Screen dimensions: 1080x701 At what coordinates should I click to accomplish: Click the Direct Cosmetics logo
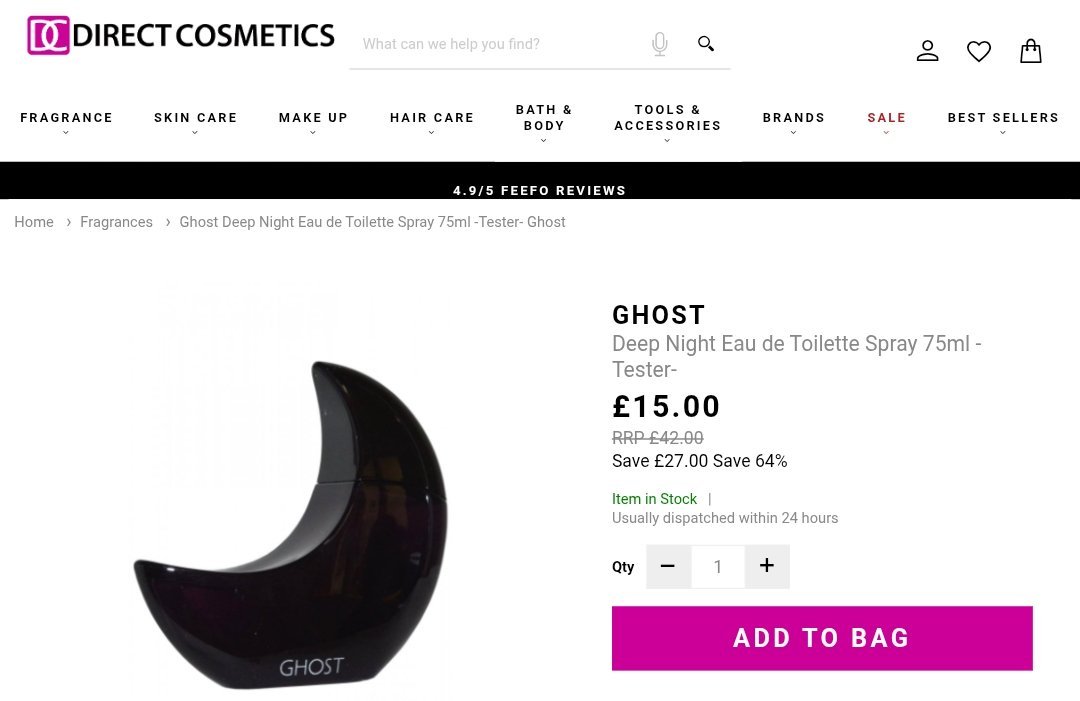(180, 35)
